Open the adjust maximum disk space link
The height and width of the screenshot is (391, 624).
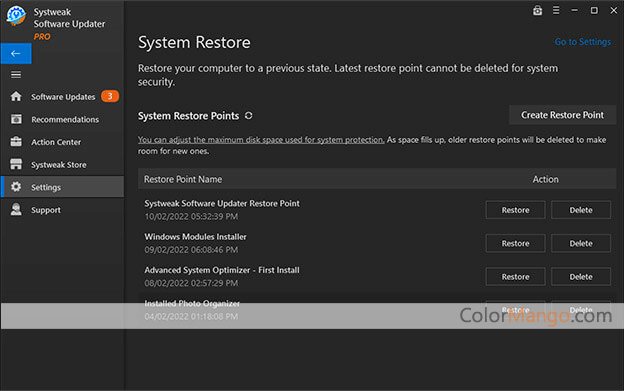pyautogui.click(x=261, y=140)
